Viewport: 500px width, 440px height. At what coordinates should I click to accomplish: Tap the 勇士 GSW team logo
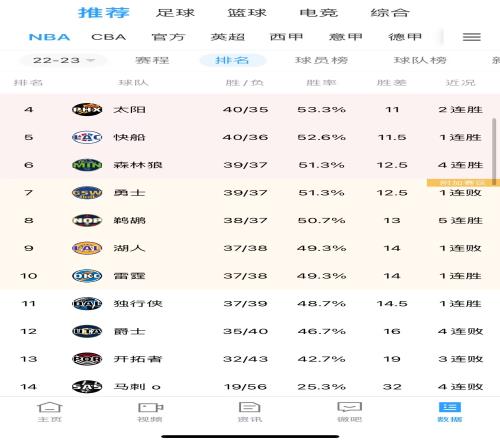(x=87, y=193)
